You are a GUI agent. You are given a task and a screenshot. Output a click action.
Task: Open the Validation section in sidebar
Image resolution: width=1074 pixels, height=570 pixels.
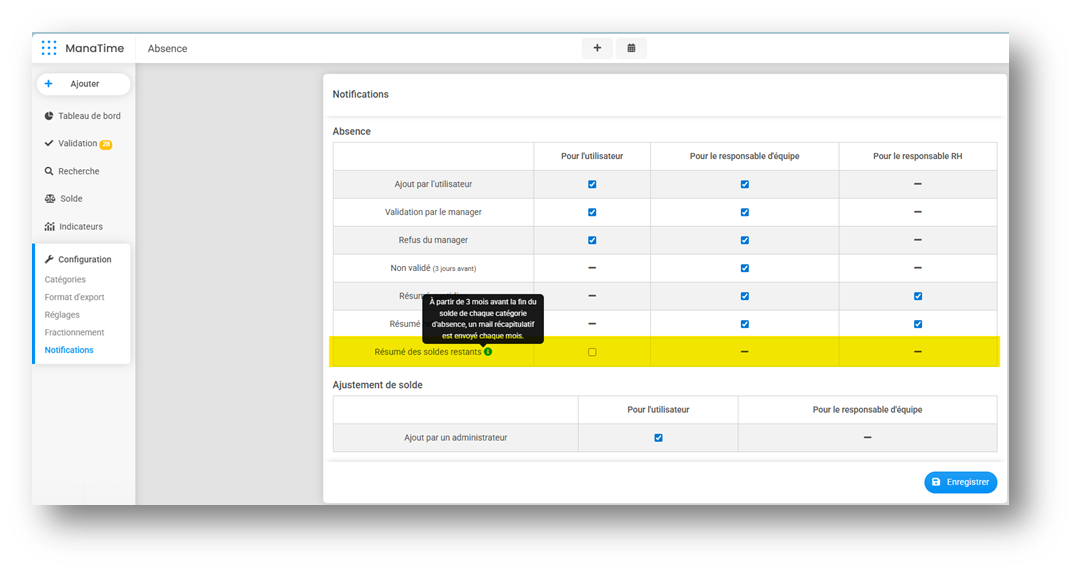point(78,144)
